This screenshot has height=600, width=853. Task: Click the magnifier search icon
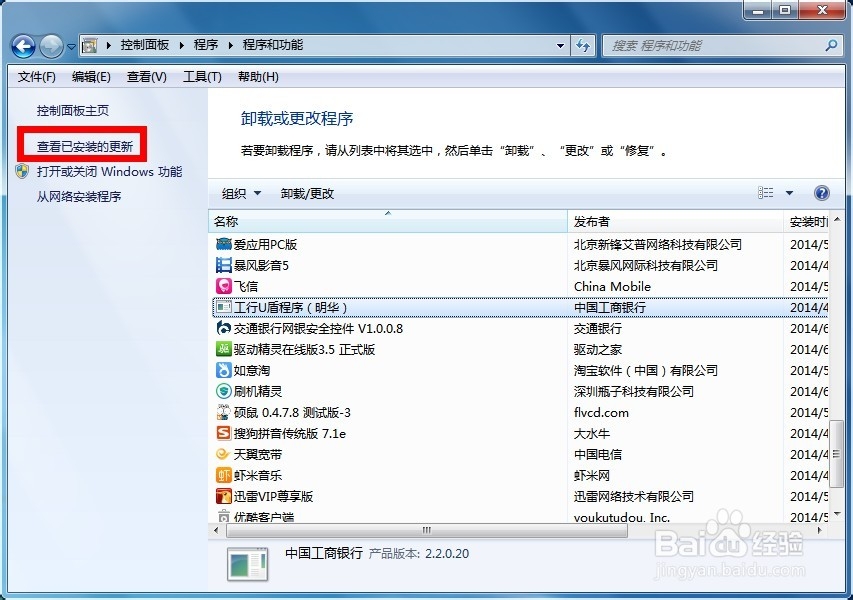pos(831,46)
